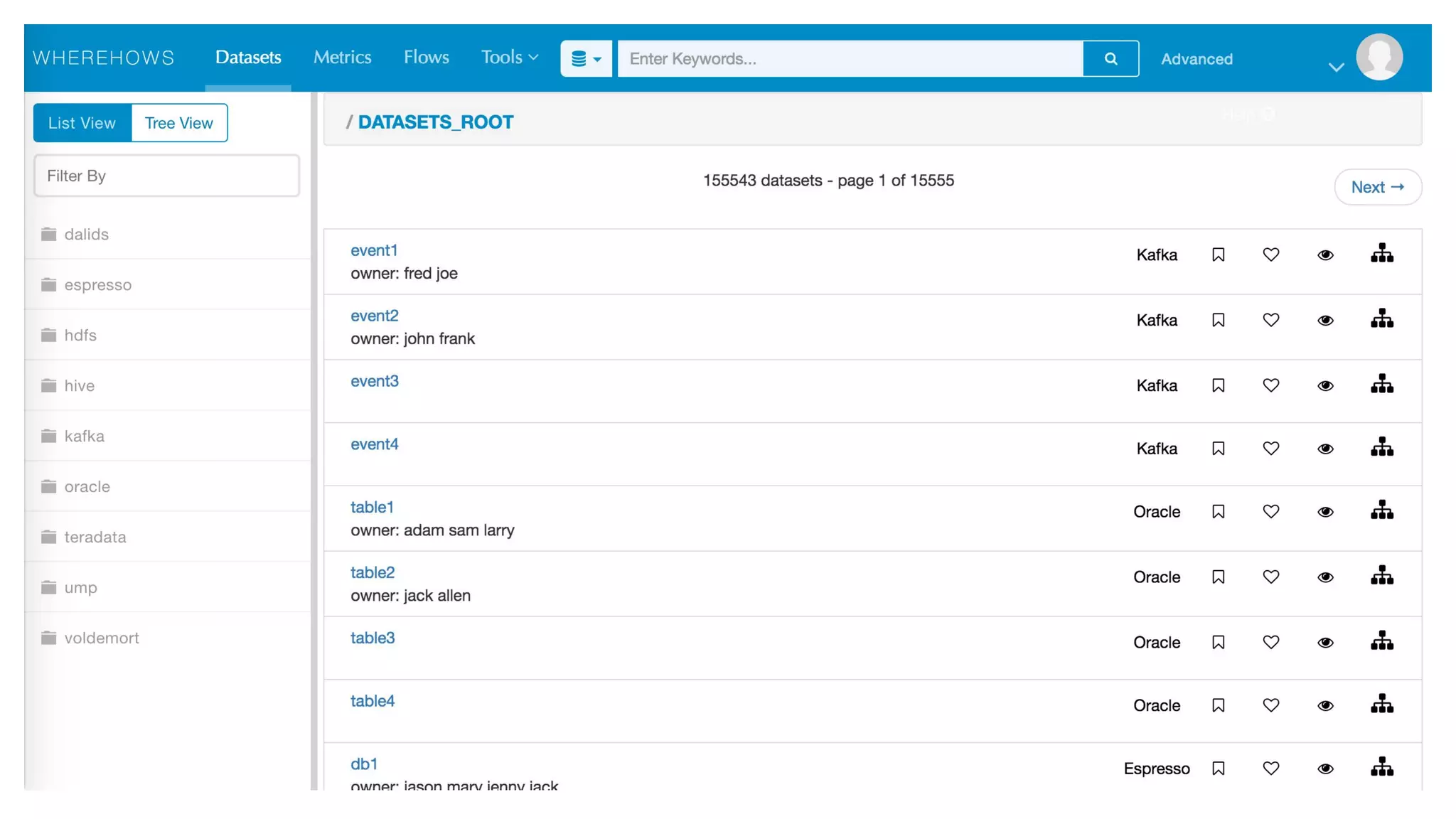
Task: Heart the table4 dataset
Action: [x=1270, y=705]
